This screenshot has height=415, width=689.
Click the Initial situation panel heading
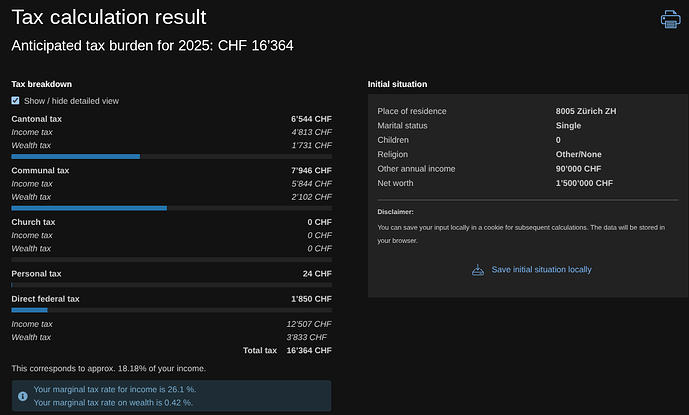coord(397,84)
